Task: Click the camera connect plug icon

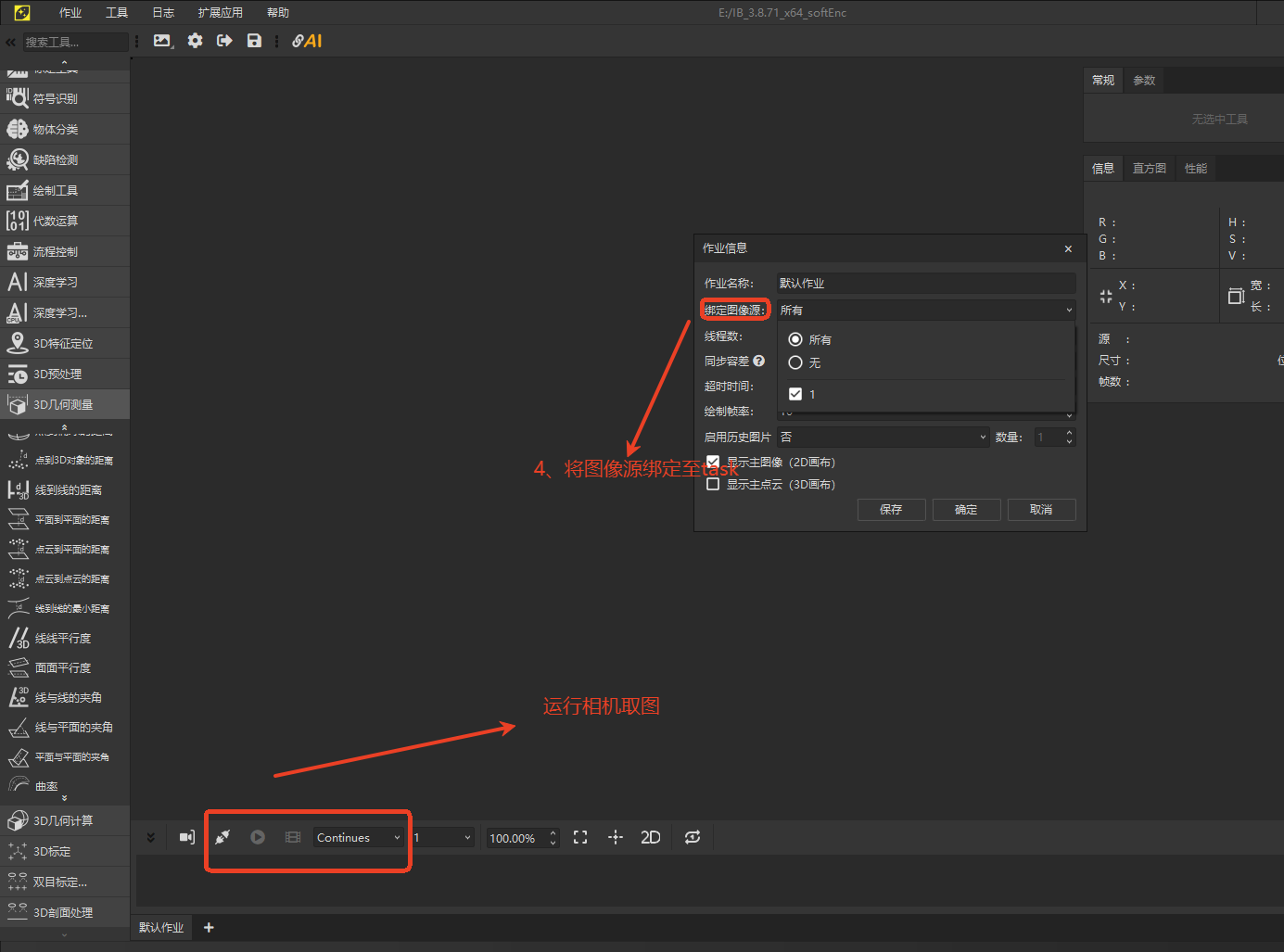Action: pyautogui.click(x=222, y=837)
